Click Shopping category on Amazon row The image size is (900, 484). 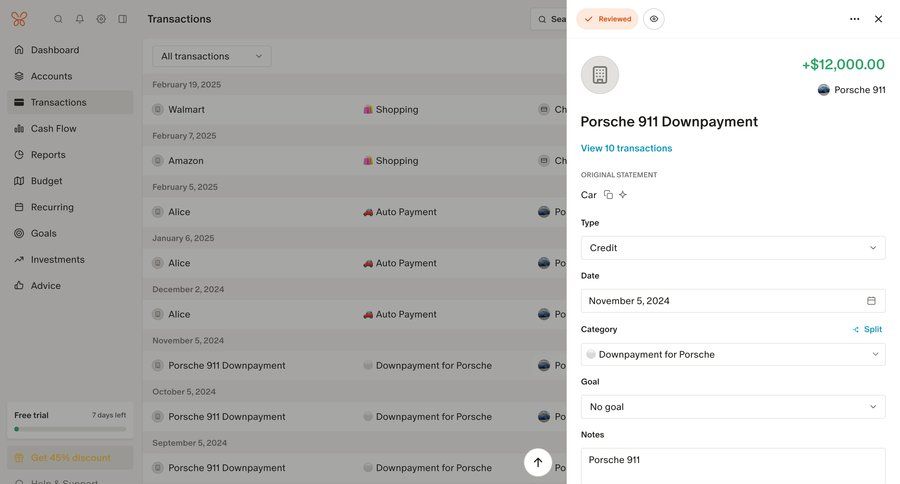pos(391,161)
